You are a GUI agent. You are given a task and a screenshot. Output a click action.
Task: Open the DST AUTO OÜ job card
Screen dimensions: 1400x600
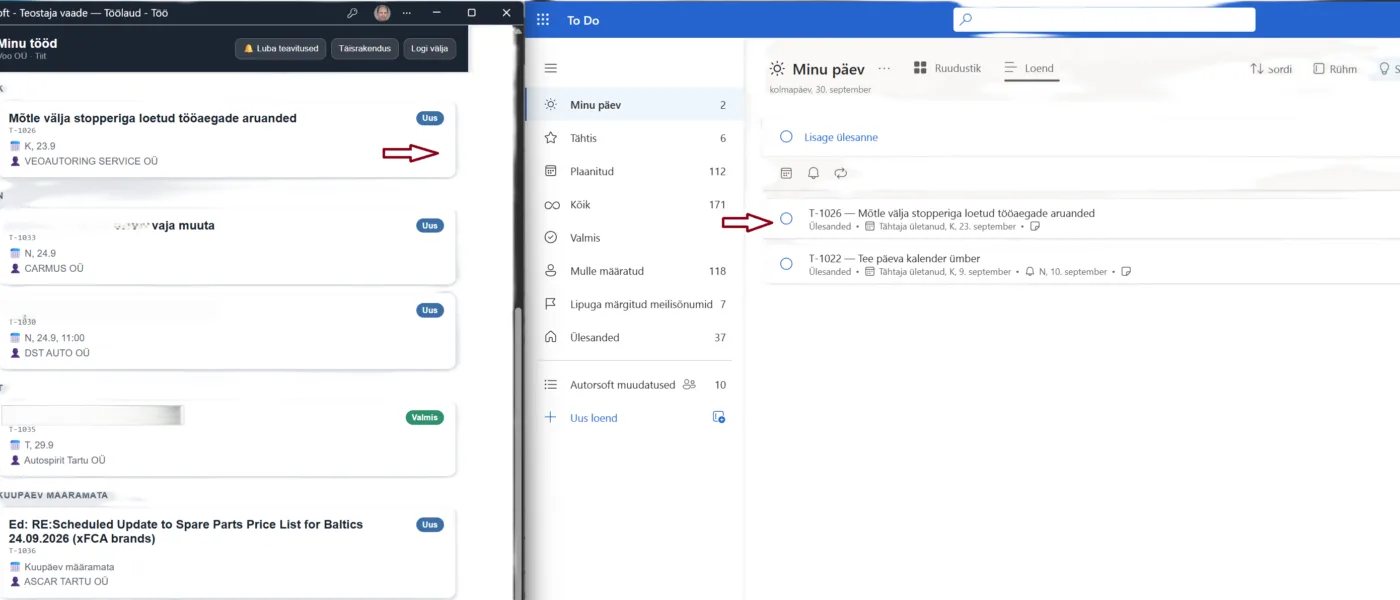[230, 331]
